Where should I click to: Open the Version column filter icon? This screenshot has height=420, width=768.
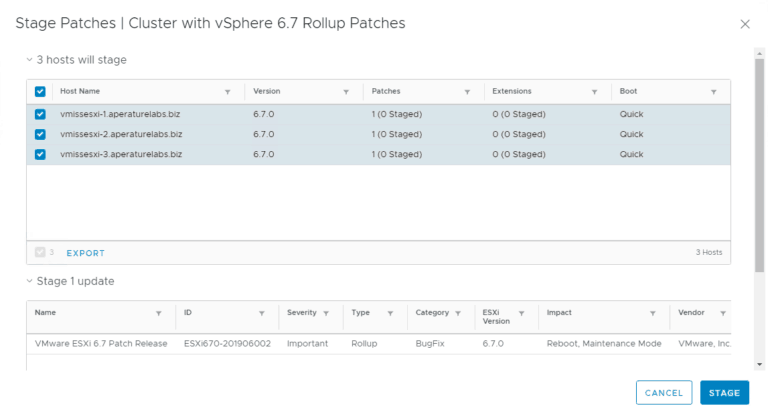pos(346,92)
